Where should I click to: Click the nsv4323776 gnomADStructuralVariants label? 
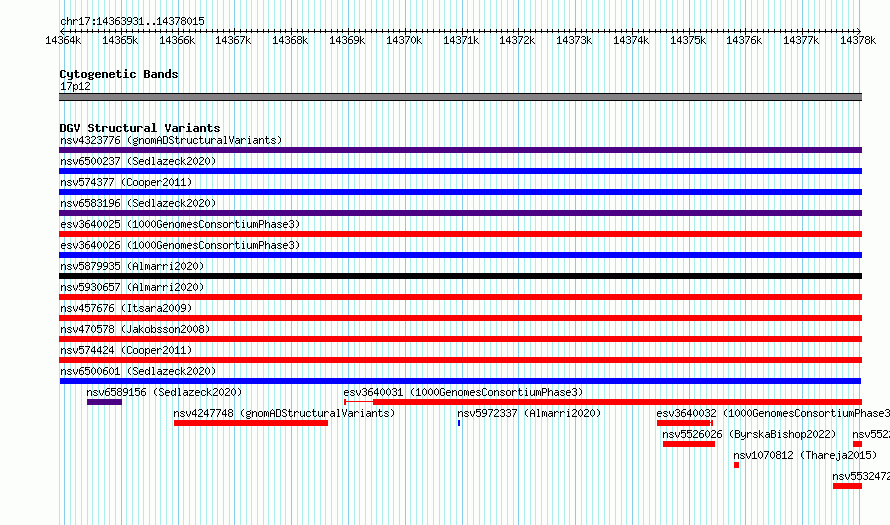[171, 140]
